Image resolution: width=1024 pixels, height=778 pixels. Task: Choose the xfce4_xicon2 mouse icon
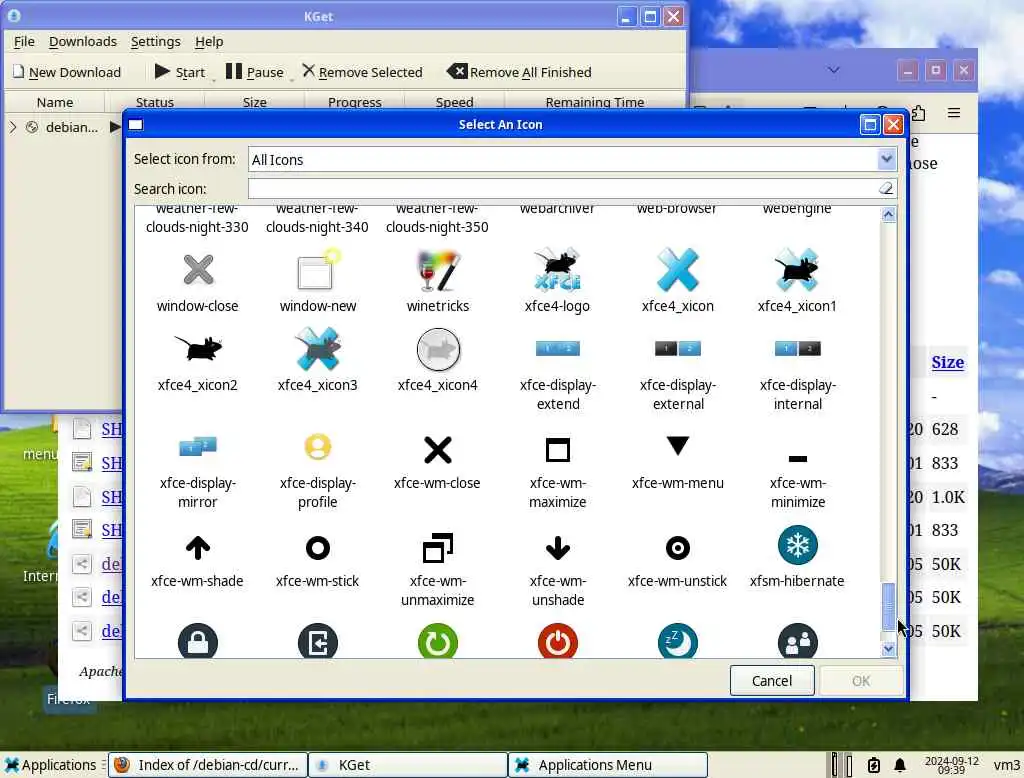(x=198, y=348)
